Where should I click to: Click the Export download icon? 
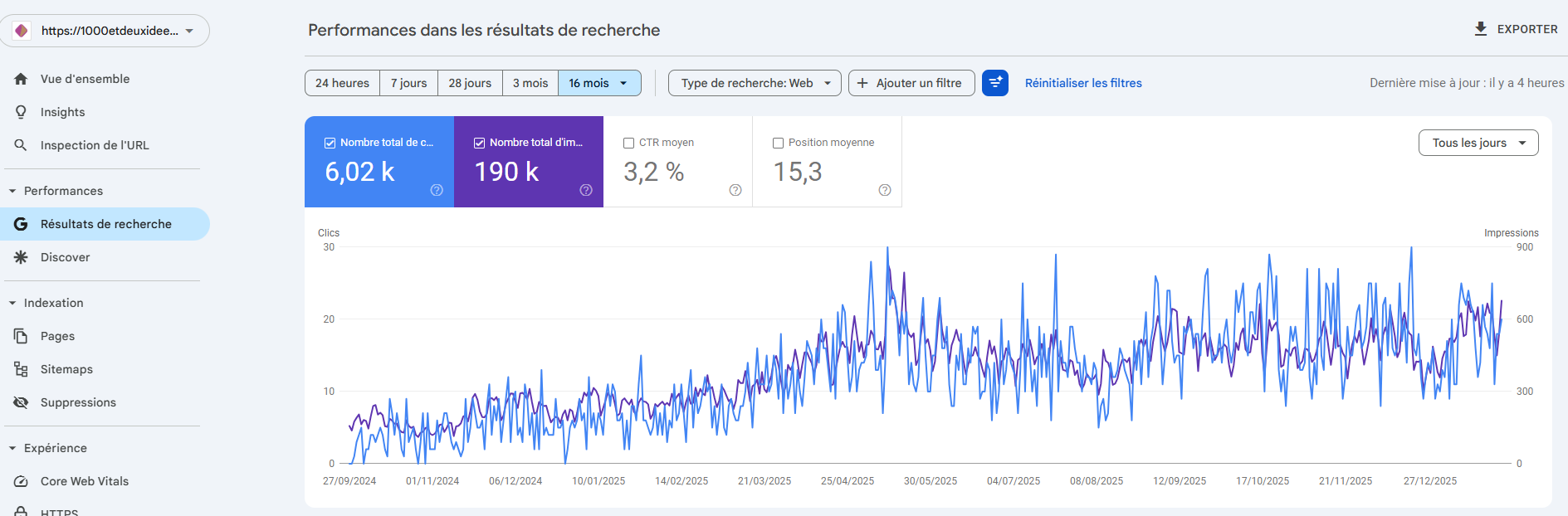(1480, 29)
